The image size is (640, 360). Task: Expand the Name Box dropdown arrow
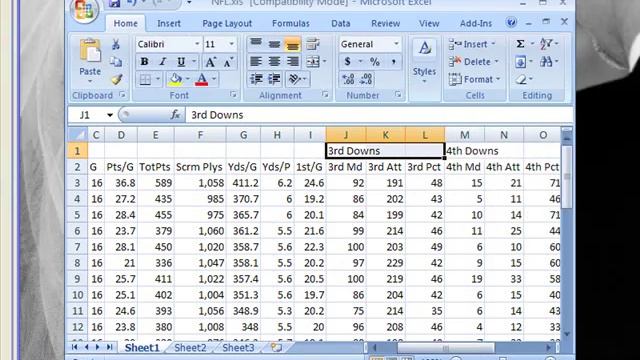click(110, 115)
